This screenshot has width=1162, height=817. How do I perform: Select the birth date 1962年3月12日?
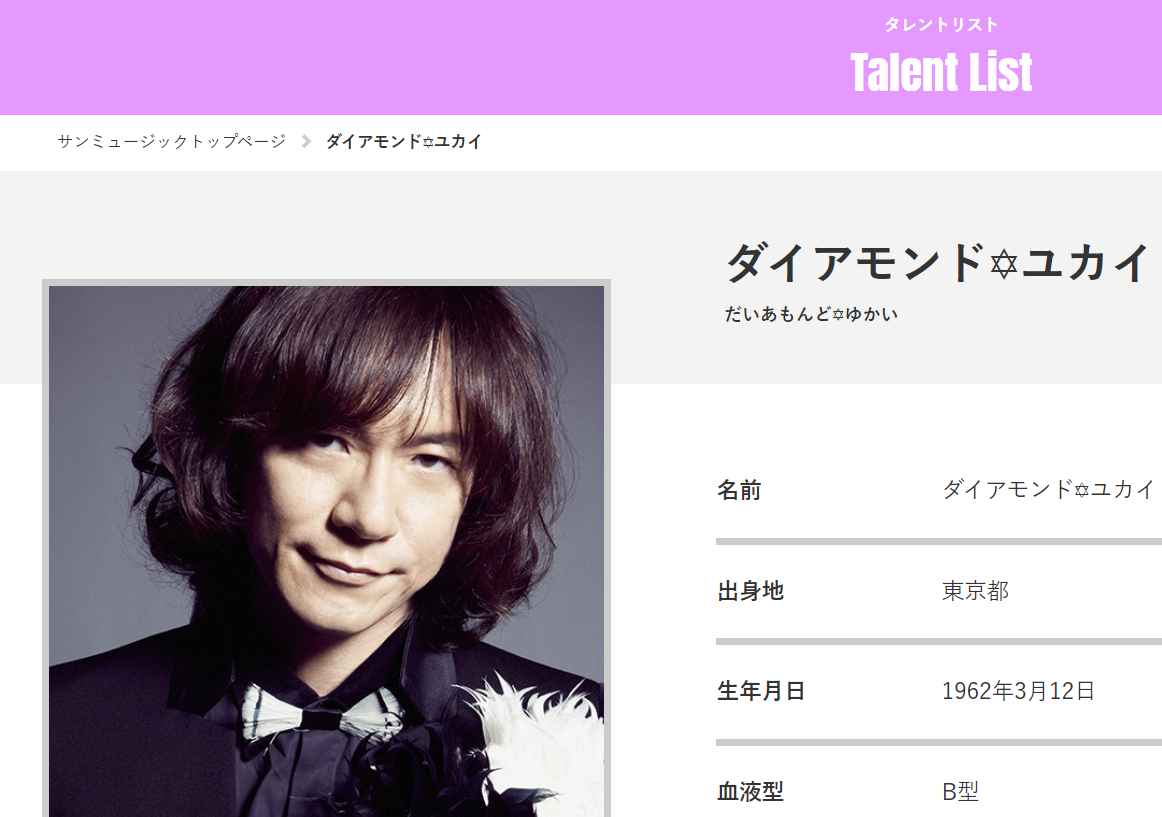click(1018, 691)
